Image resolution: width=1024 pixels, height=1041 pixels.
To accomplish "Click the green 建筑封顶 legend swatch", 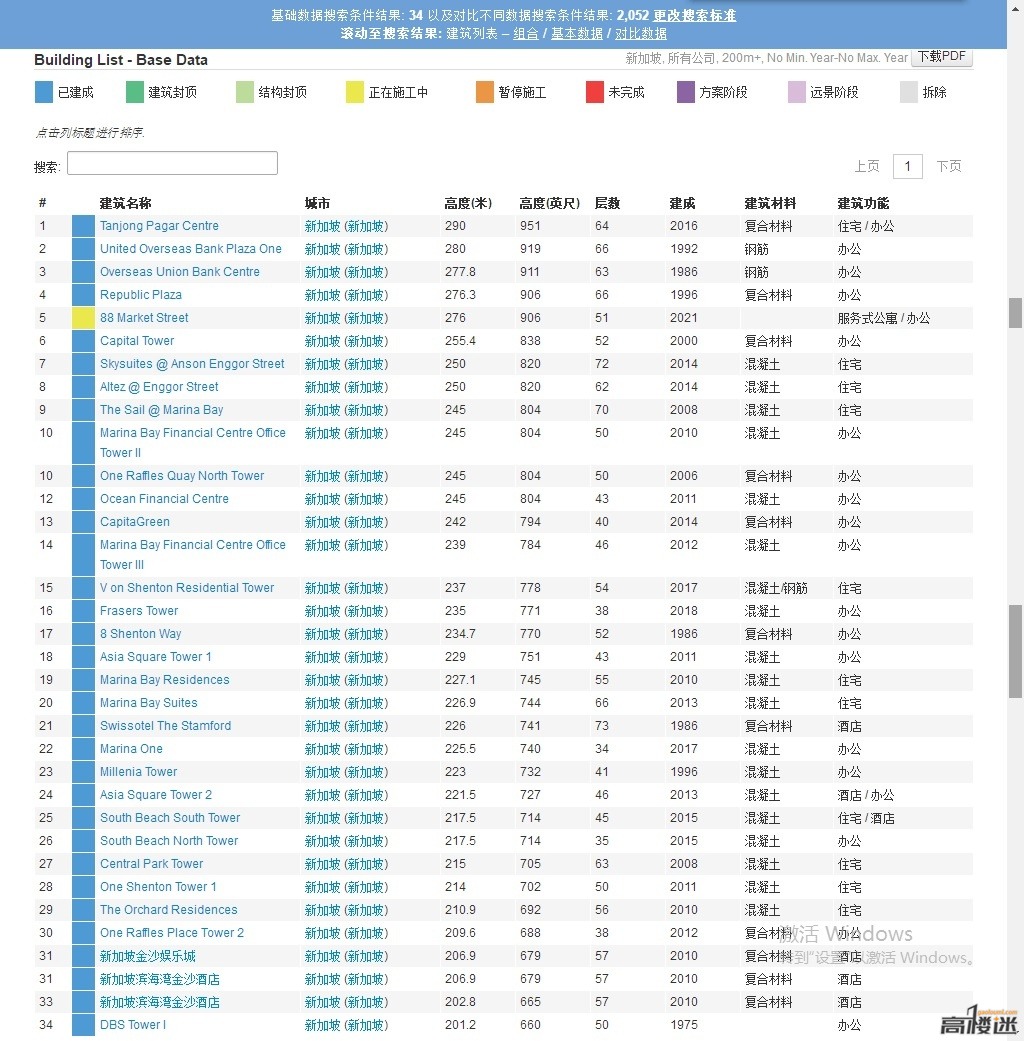I will pos(135,92).
